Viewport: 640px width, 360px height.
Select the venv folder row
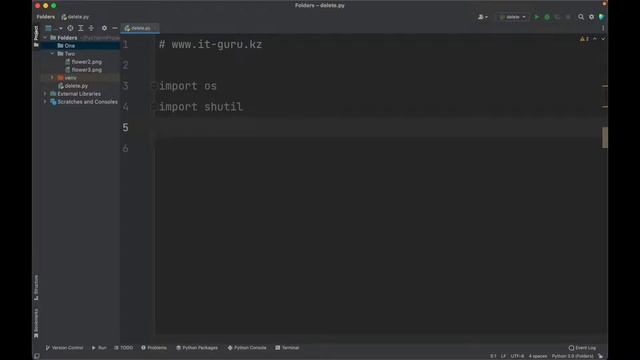pos(80,78)
